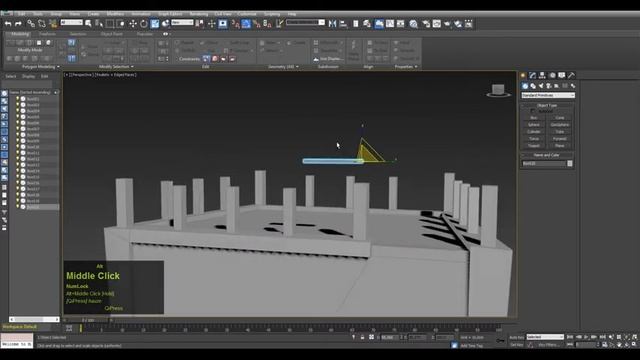The height and width of the screenshot is (360, 640).
Task: Expand the Modify Selection panel arrow
Action: click(x=132, y=67)
